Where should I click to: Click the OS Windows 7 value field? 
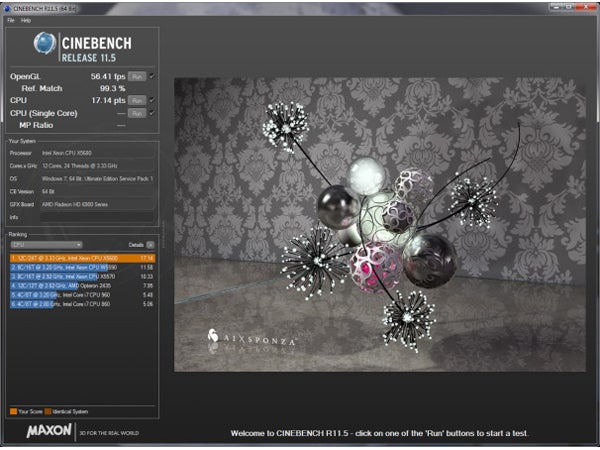(98, 179)
